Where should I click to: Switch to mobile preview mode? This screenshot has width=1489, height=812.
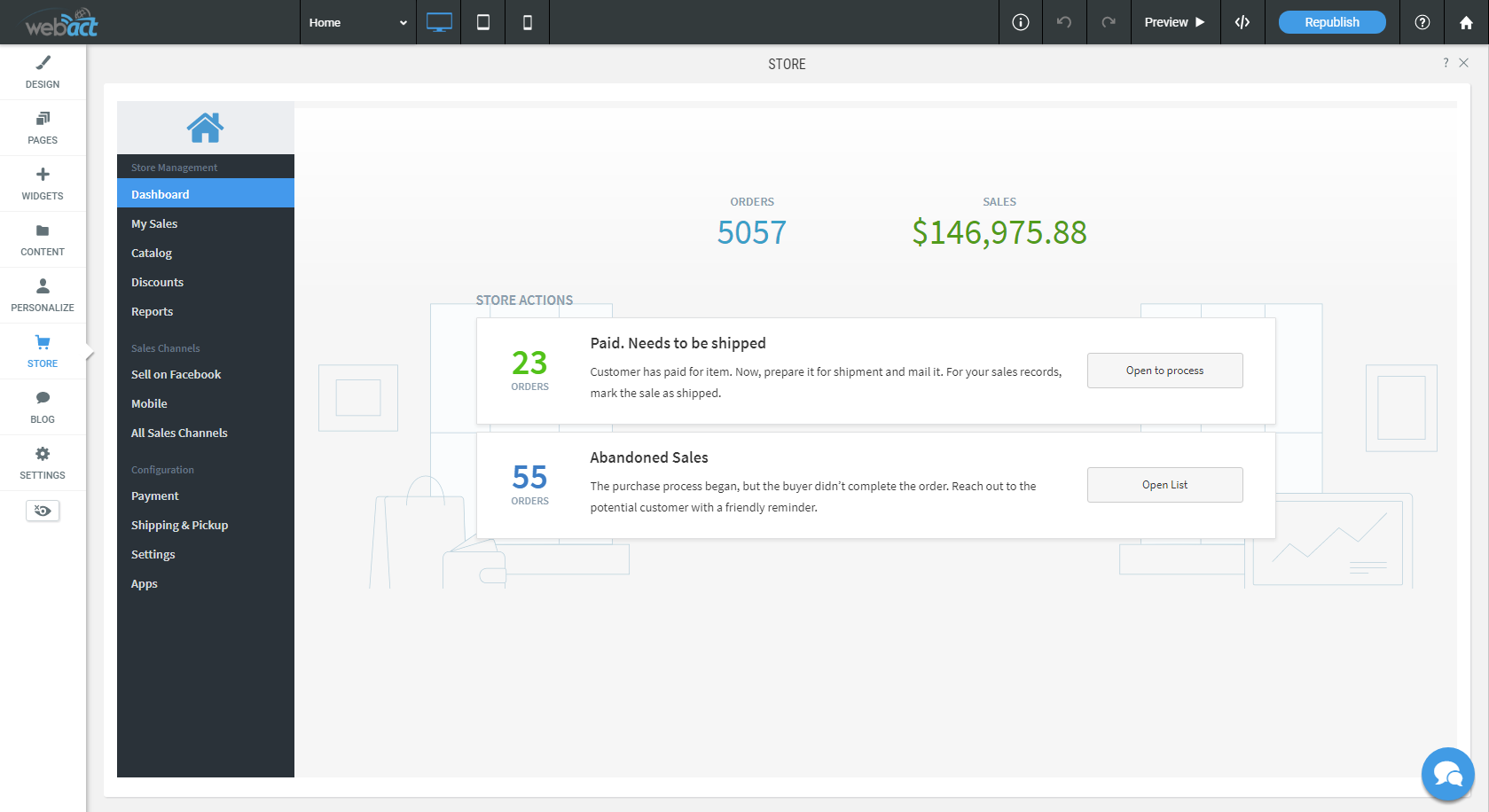(x=527, y=22)
